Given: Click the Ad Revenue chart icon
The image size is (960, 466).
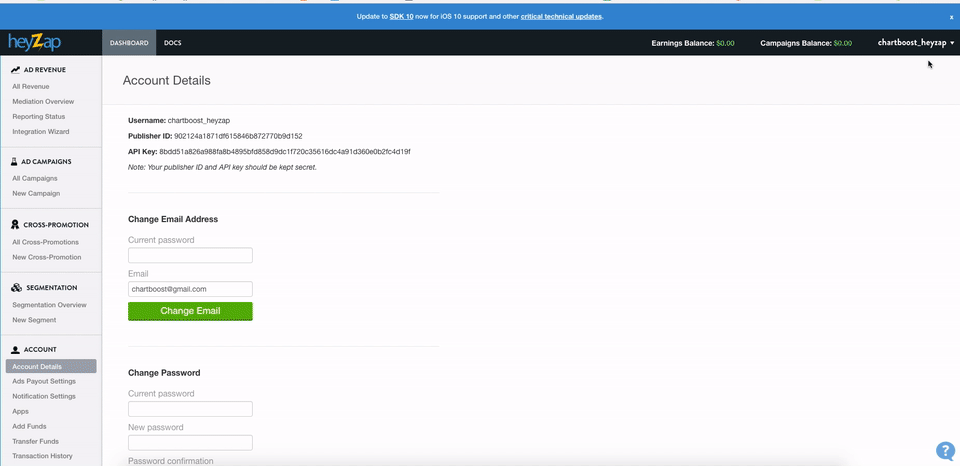Looking at the screenshot, I should coord(16,70).
